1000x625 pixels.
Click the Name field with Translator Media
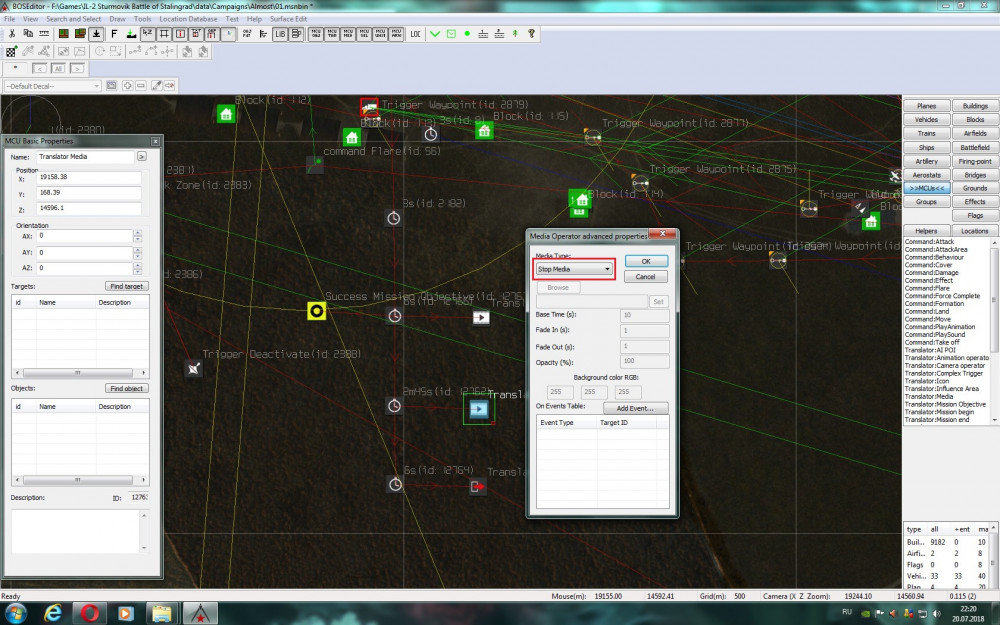coord(84,157)
